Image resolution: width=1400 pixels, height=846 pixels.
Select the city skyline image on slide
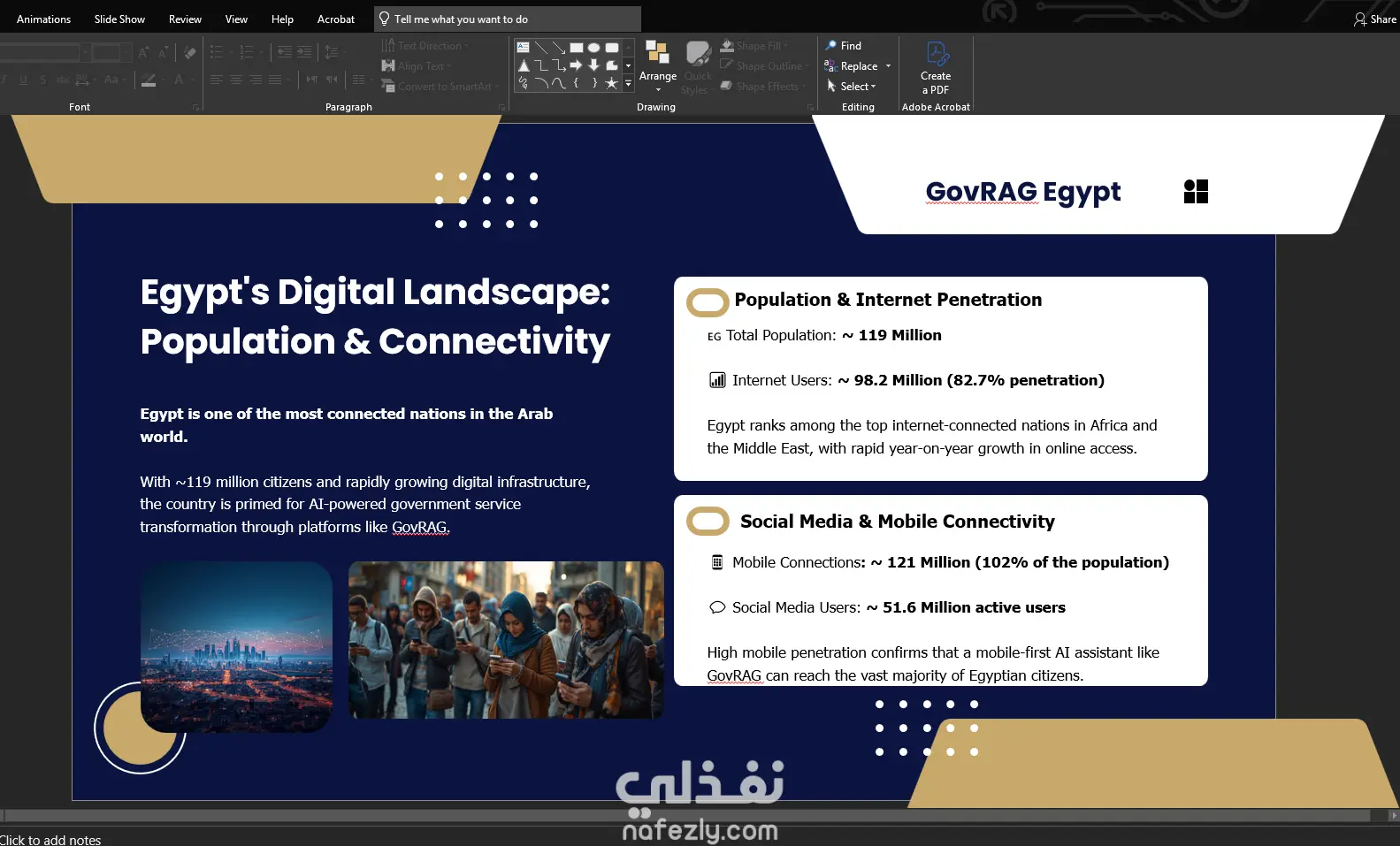coord(236,647)
